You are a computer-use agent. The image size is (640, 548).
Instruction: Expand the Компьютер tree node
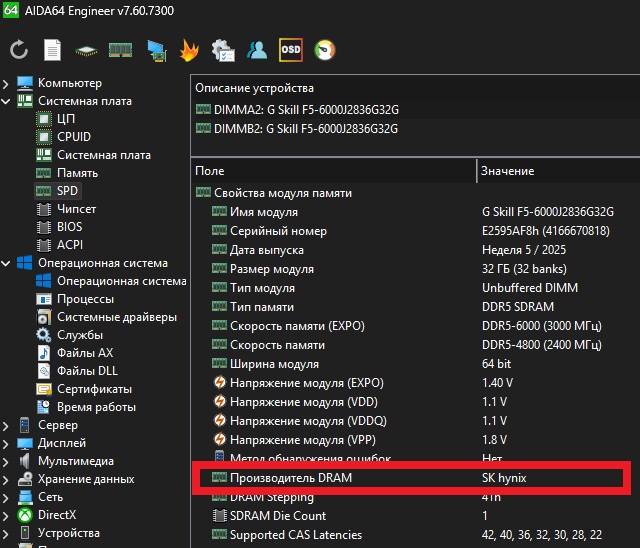5,83
